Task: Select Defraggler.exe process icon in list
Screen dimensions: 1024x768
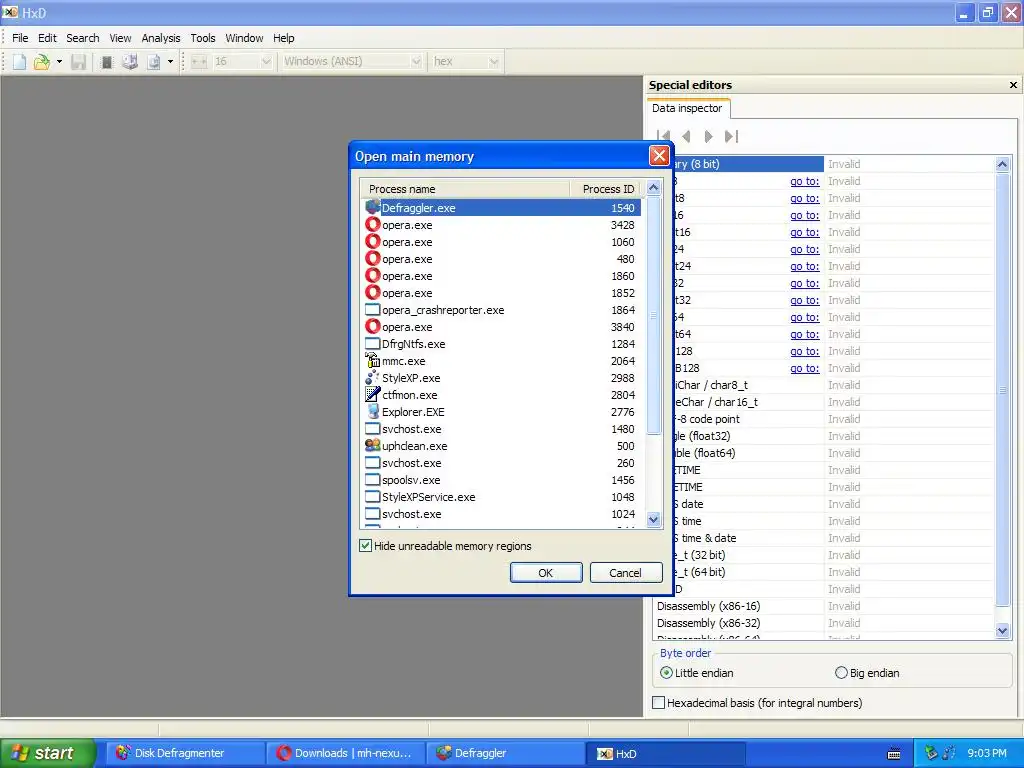Action: [372, 208]
